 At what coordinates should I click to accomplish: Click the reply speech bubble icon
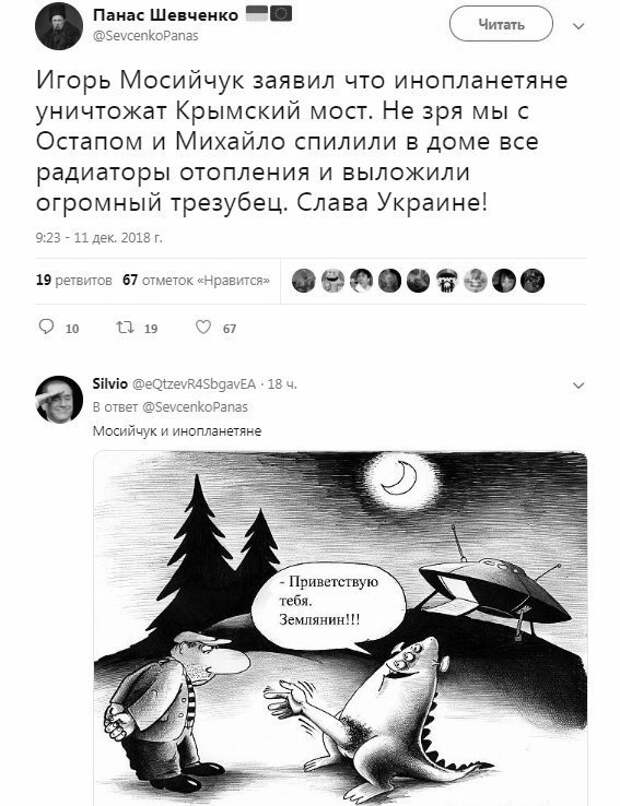tap(46, 327)
